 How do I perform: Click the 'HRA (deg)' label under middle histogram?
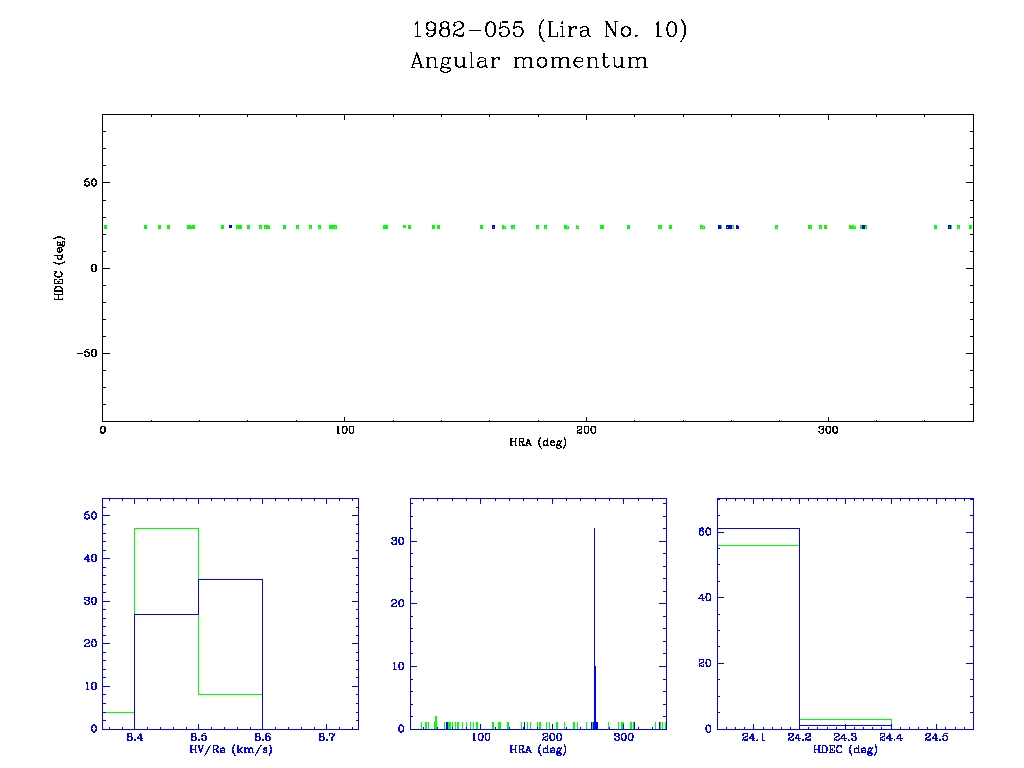538,750
